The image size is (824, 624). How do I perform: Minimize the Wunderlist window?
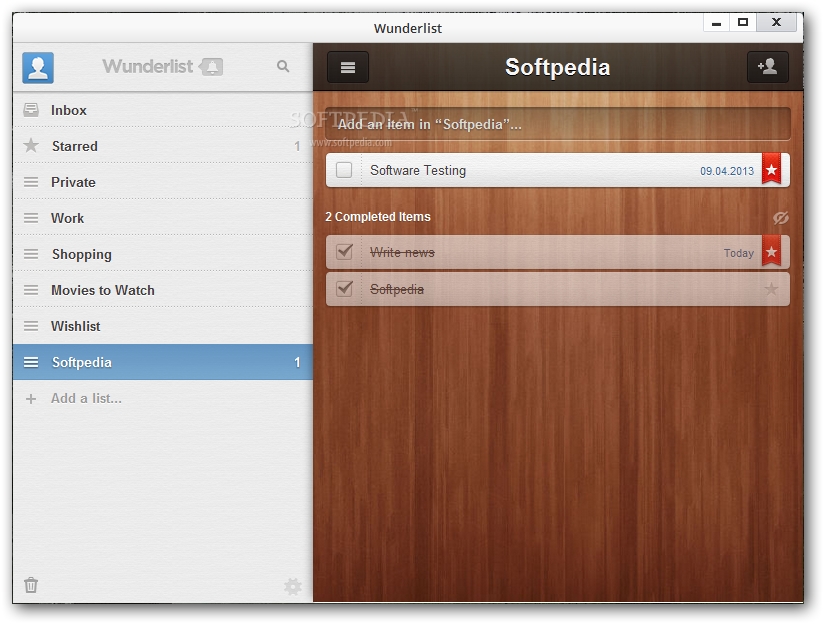[716, 23]
